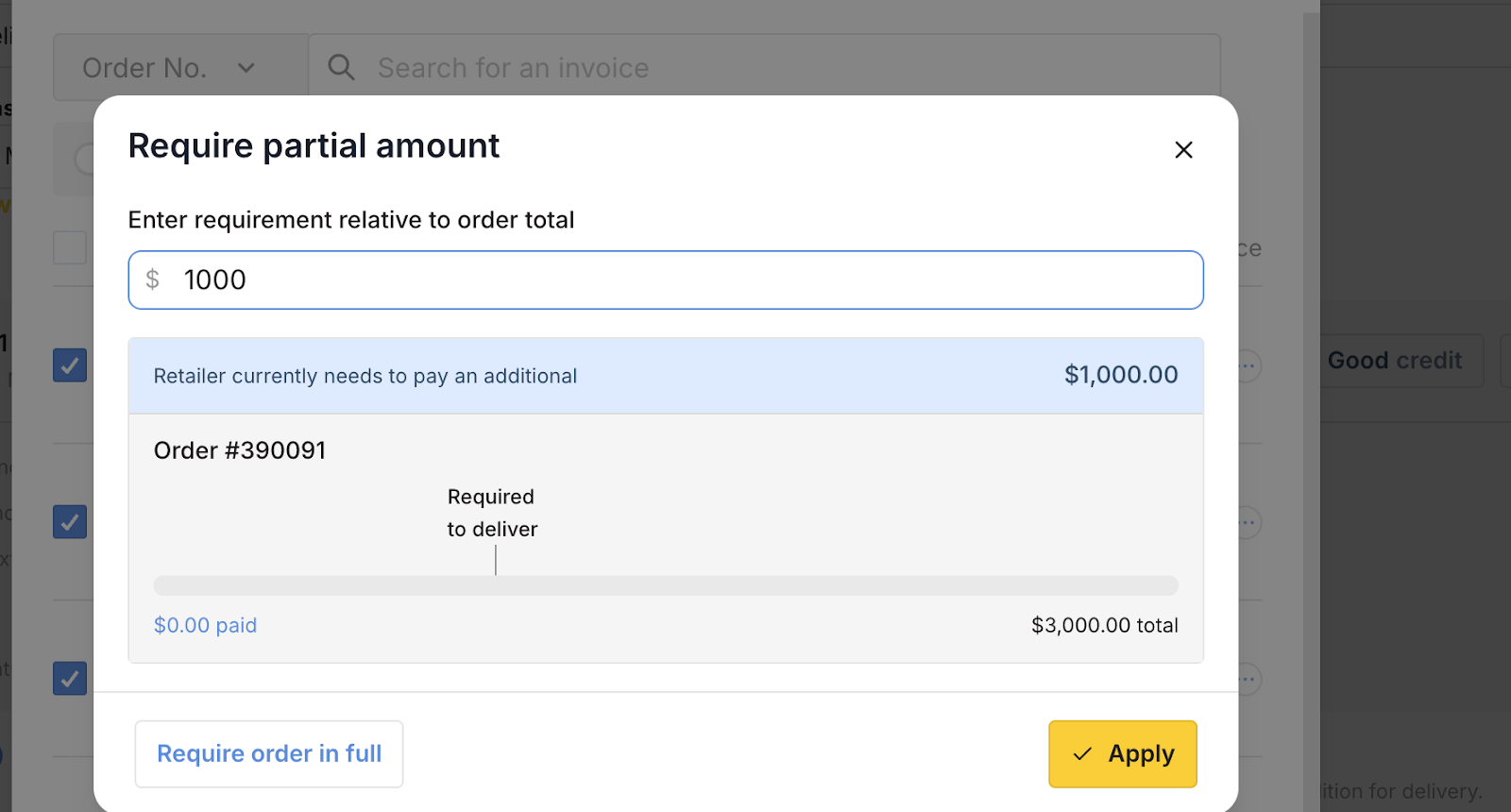Uncheck the second checked row checkbox
The image size is (1511, 812).
click(x=70, y=522)
